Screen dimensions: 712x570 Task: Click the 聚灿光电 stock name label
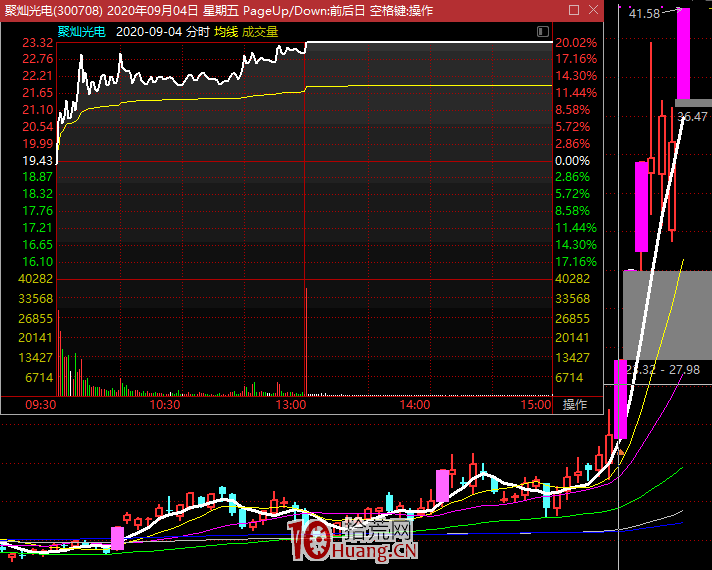[x=81, y=31]
